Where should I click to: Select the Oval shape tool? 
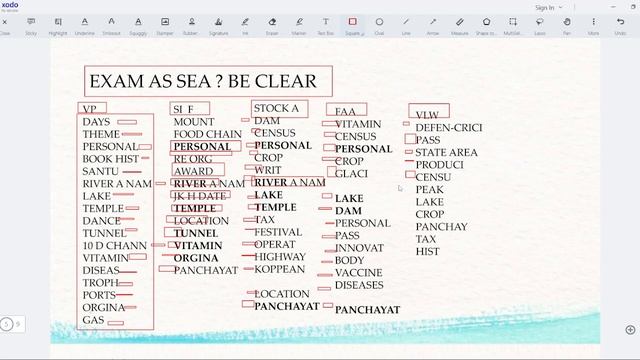(379, 25)
